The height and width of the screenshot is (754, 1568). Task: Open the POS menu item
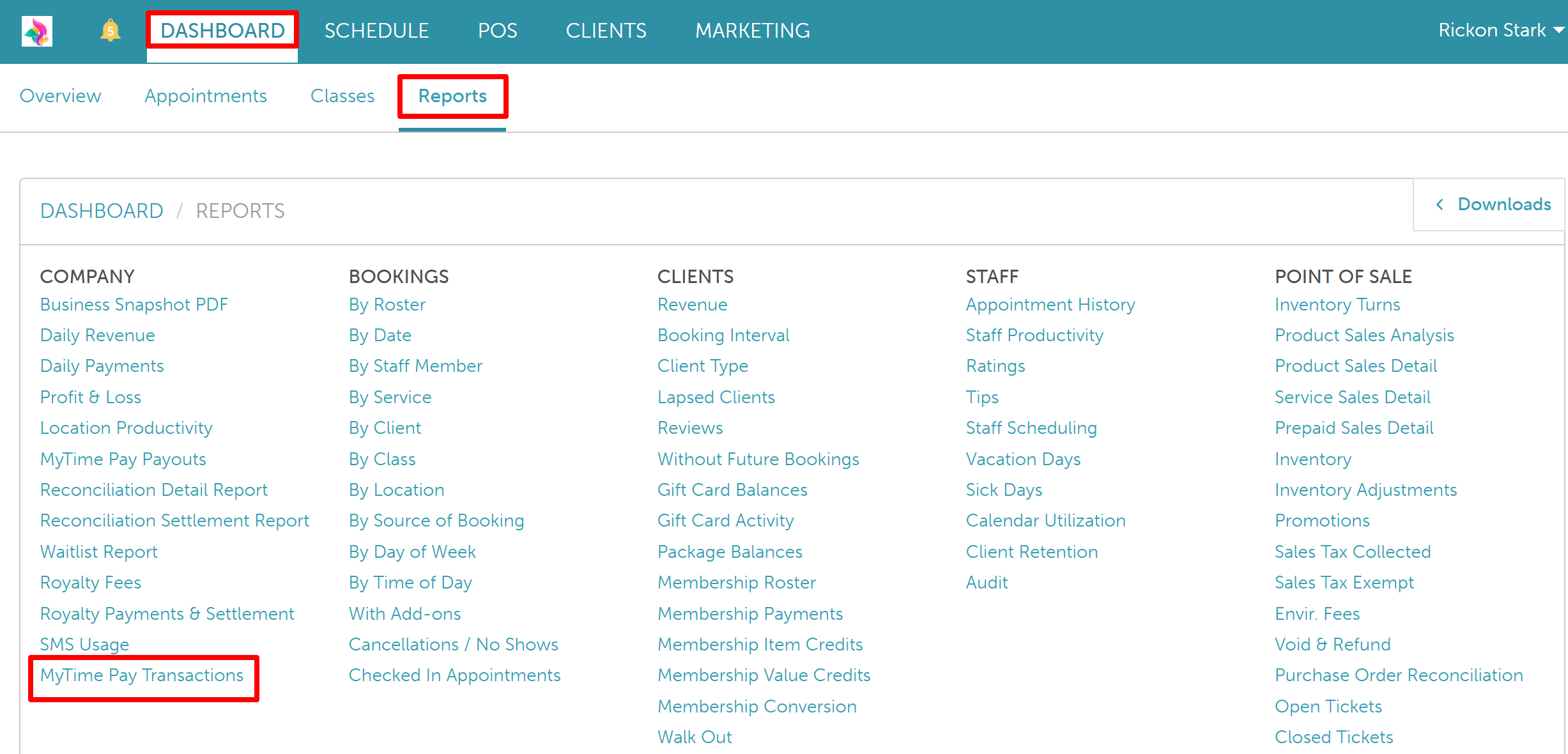point(497,31)
